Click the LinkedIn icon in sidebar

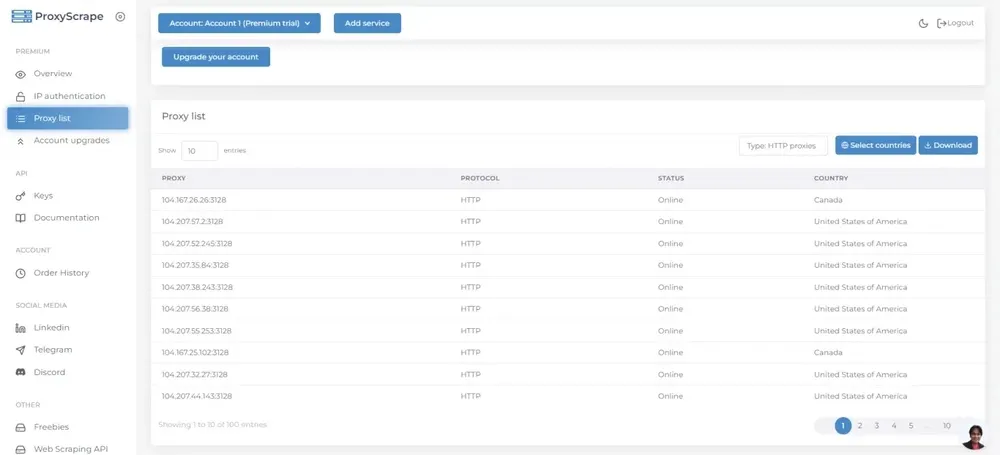click(20, 328)
